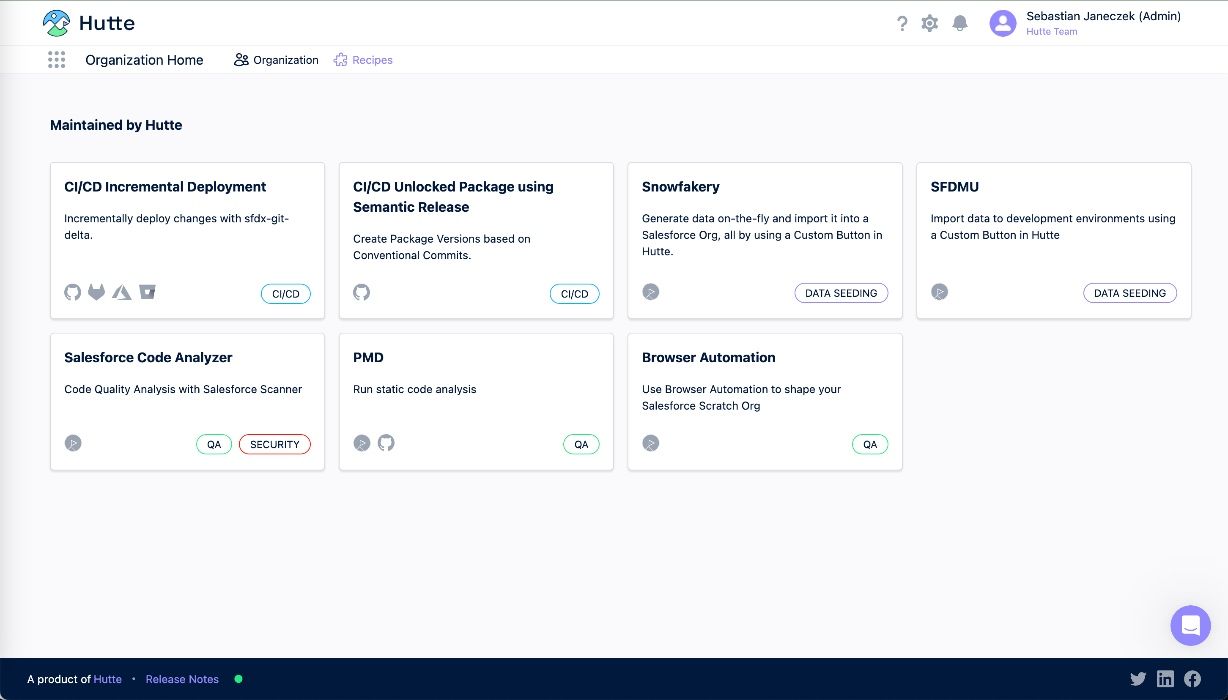Click the CLI icon on the Snowfakery card

(x=651, y=292)
